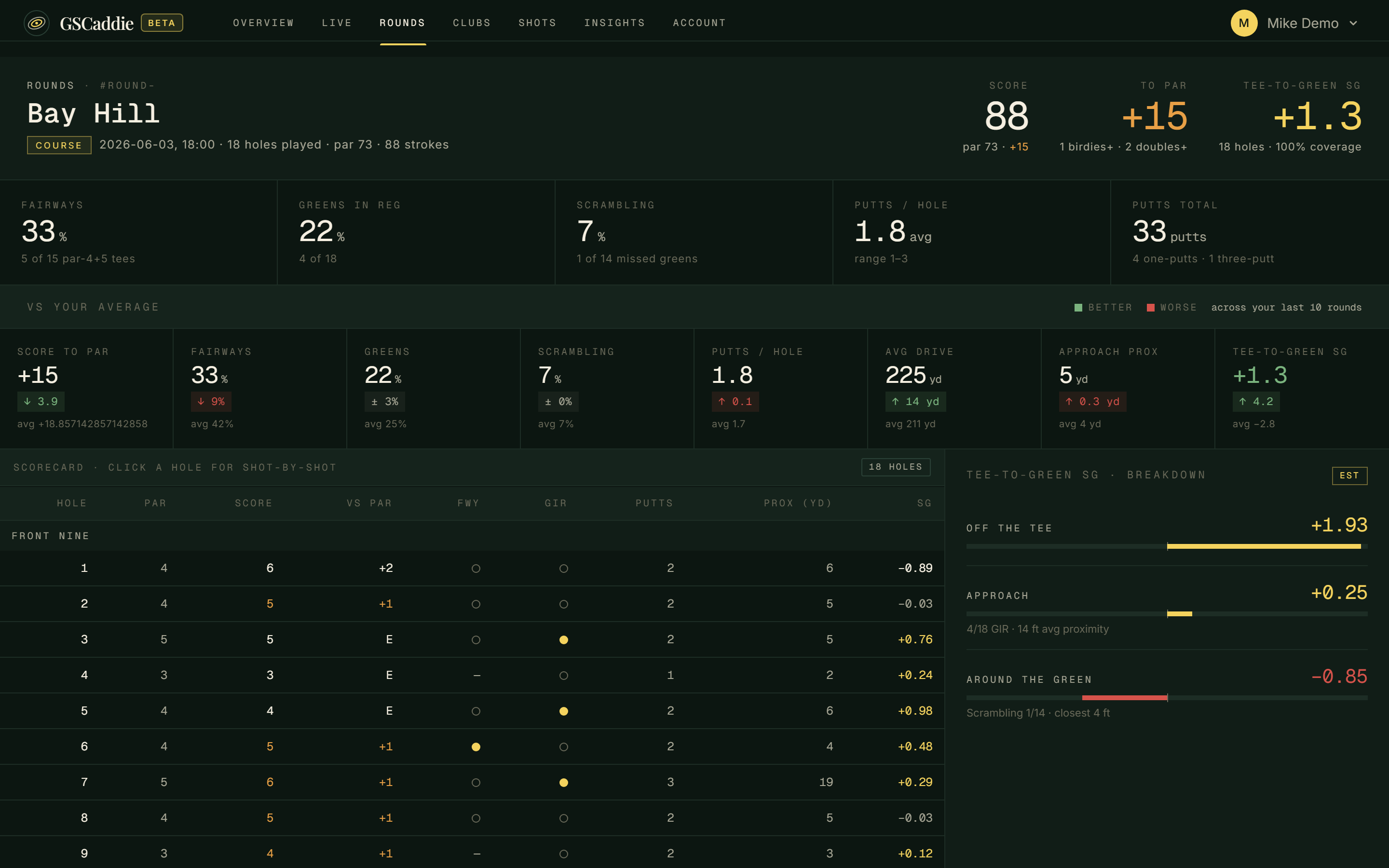Click the filled GIR dot on hole 7

point(564,783)
